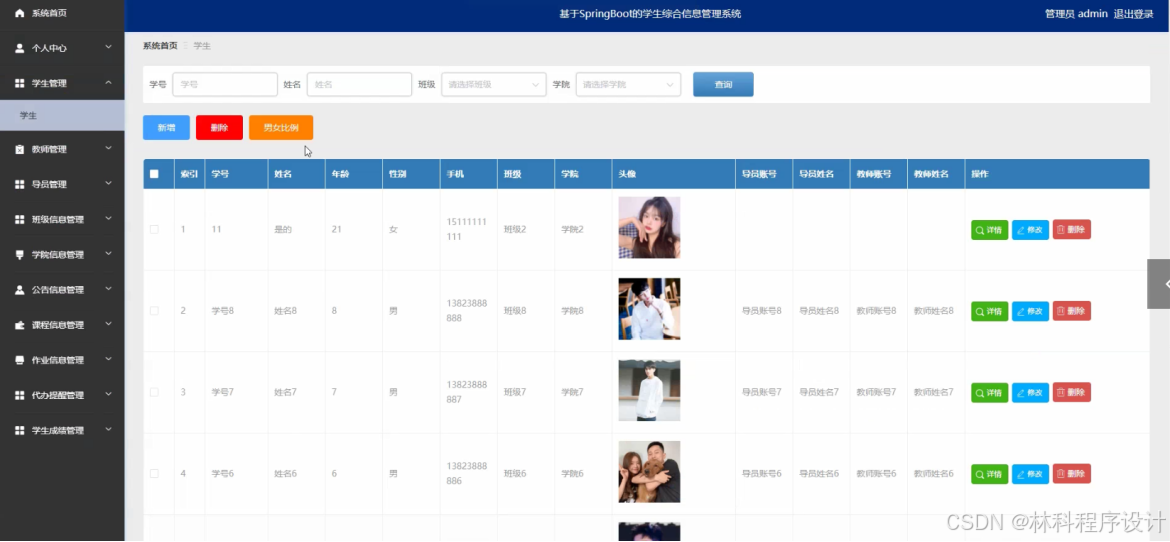Expand the 课程信息管理 menu chevron
The height and width of the screenshot is (542, 1170).
[x=108, y=325]
